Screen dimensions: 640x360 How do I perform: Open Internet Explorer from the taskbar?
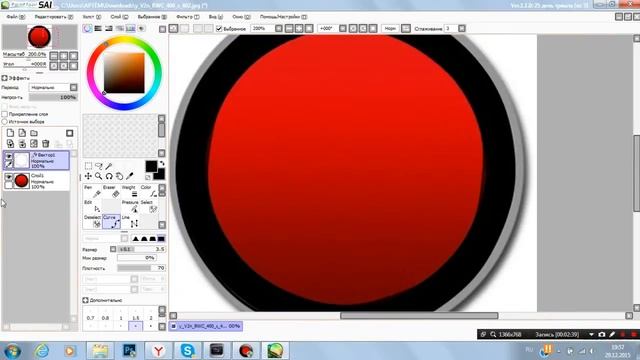(x=42, y=351)
